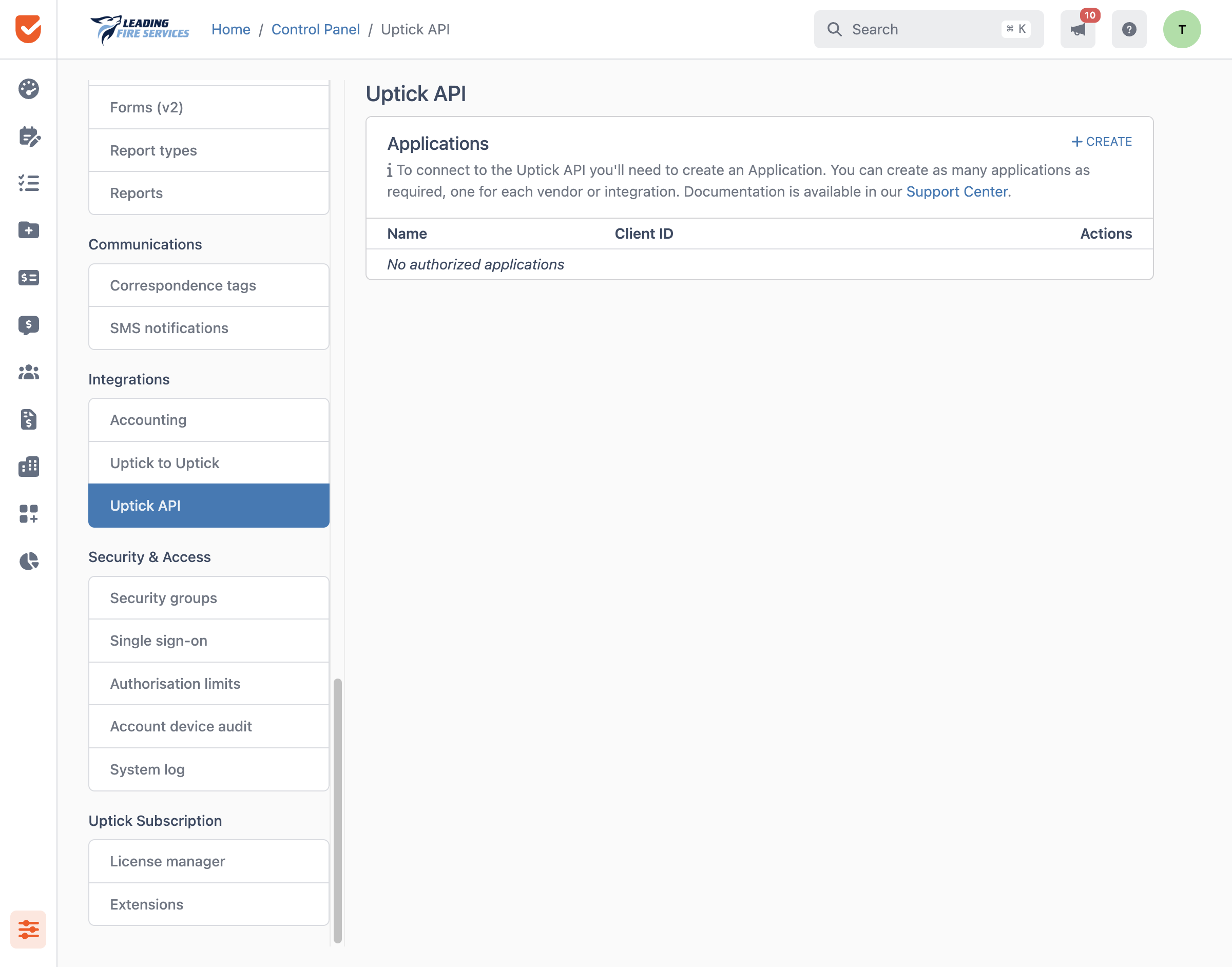Click the Create application button
This screenshot has width=1232, height=967.
(1101, 142)
